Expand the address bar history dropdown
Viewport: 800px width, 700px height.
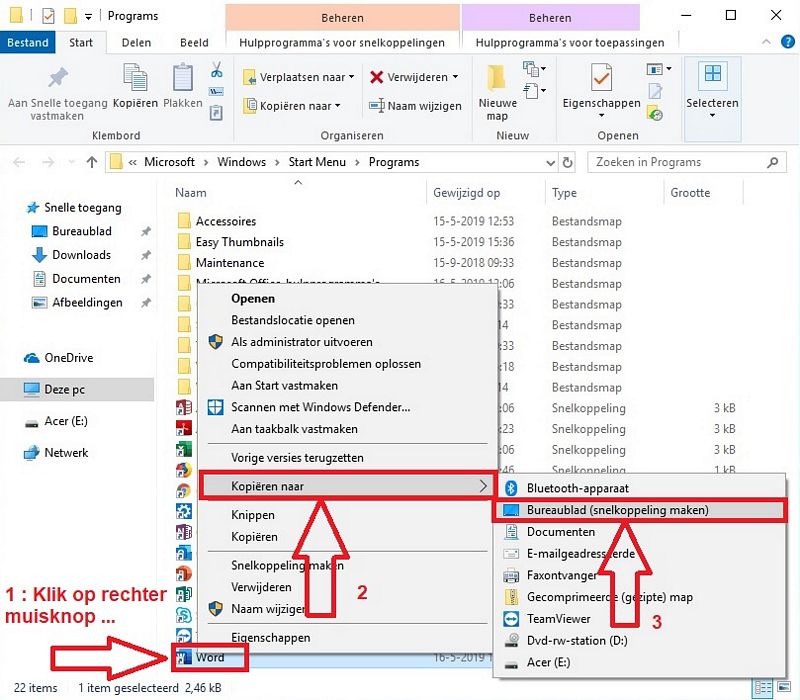pyautogui.click(x=551, y=163)
